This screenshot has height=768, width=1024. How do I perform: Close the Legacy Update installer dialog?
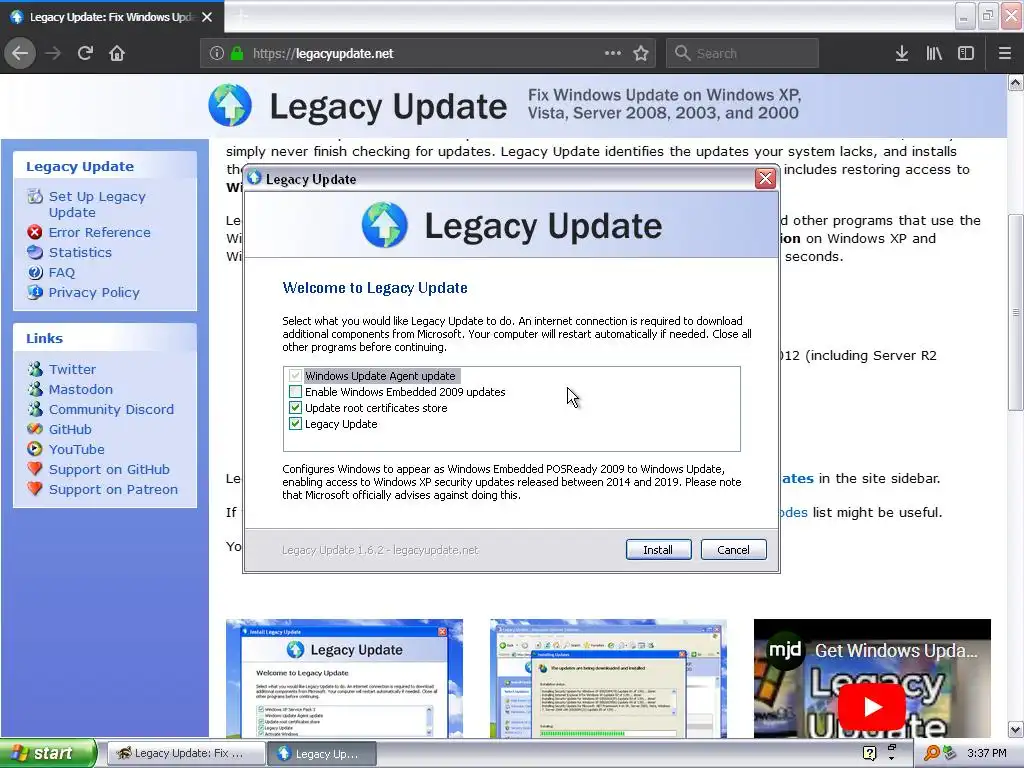click(x=765, y=178)
